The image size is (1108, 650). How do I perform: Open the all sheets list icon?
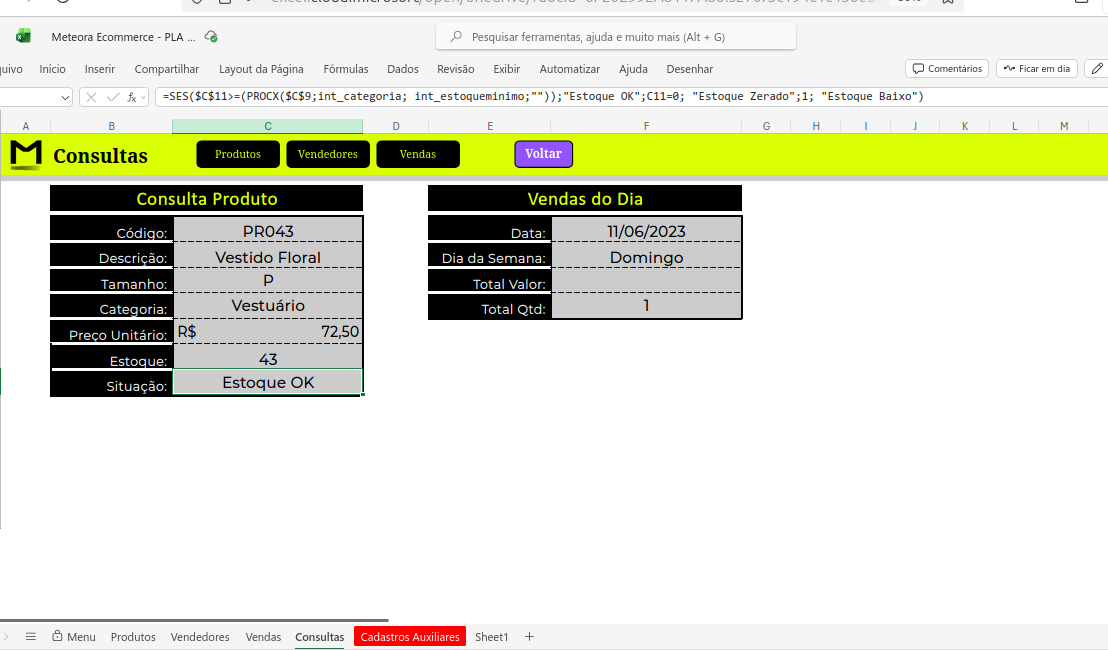point(30,637)
